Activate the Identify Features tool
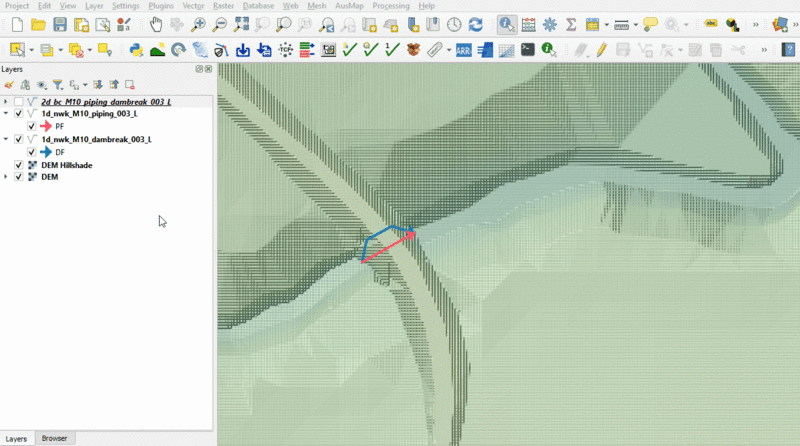The width and height of the screenshot is (800, 446). pos(507,24)
